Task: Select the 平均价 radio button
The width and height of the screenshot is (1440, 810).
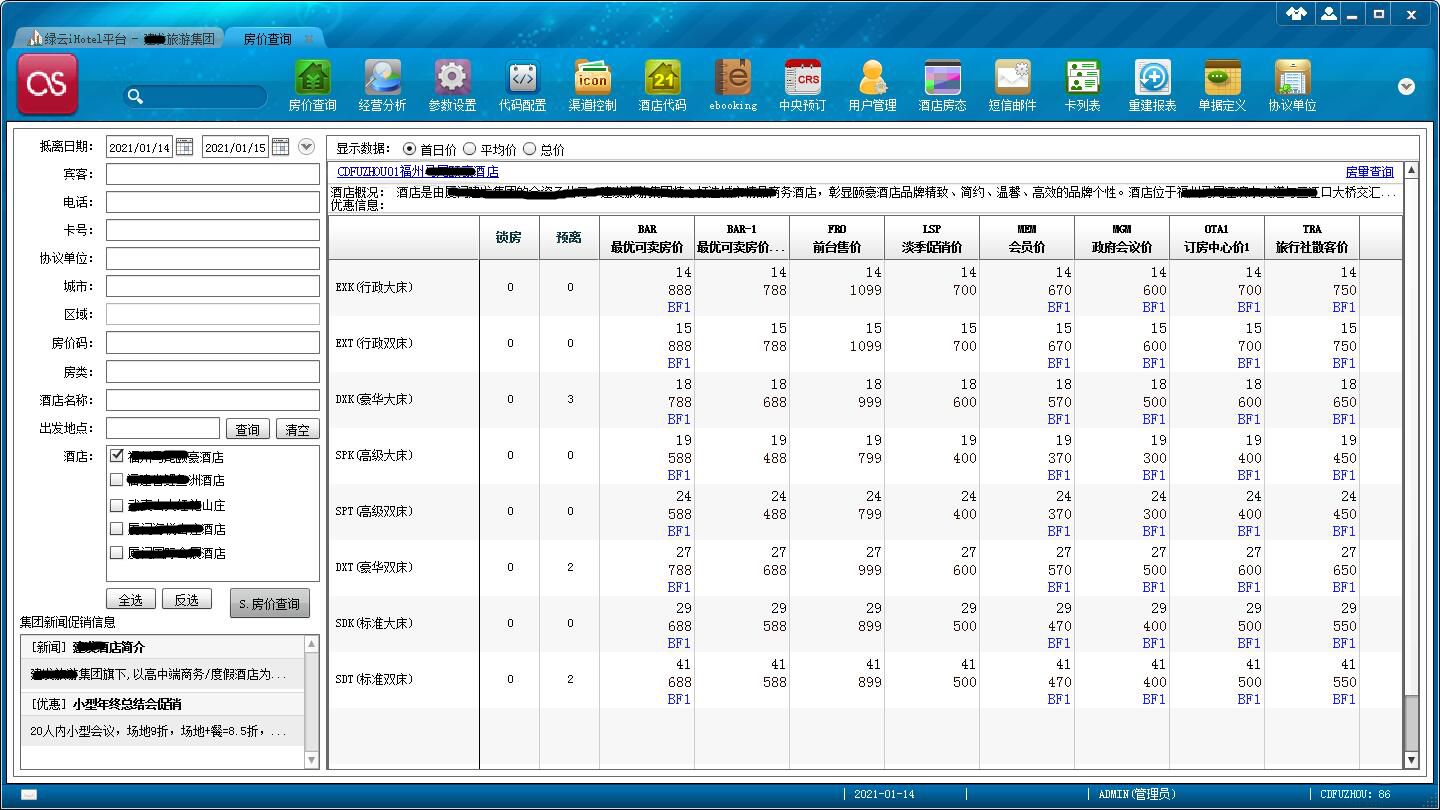Action: (470, 149)
